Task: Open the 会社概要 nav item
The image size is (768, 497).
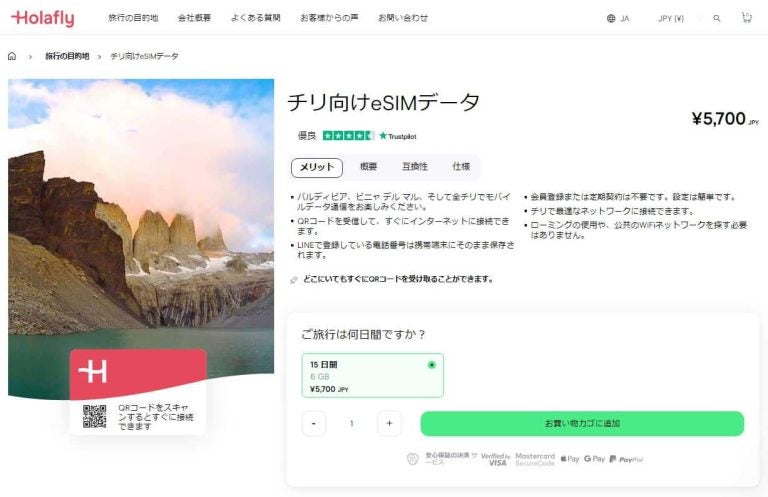Action: point(194,18)
